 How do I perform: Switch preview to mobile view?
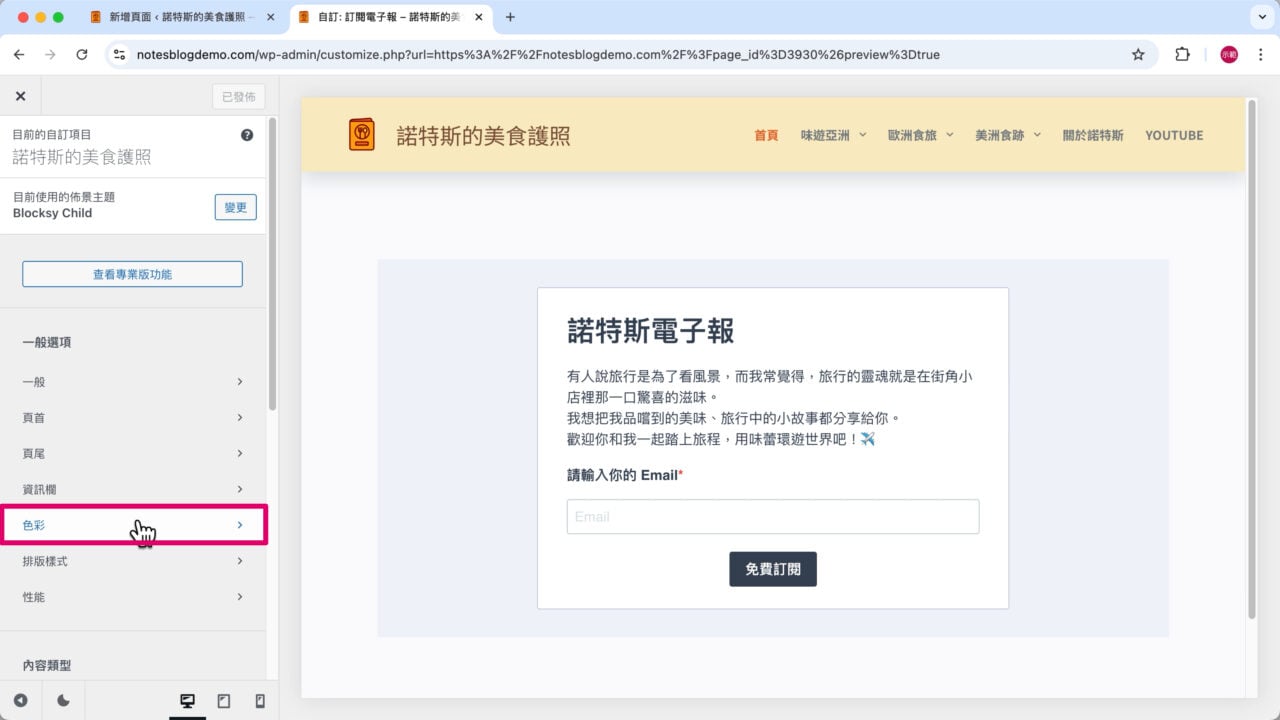259,701
